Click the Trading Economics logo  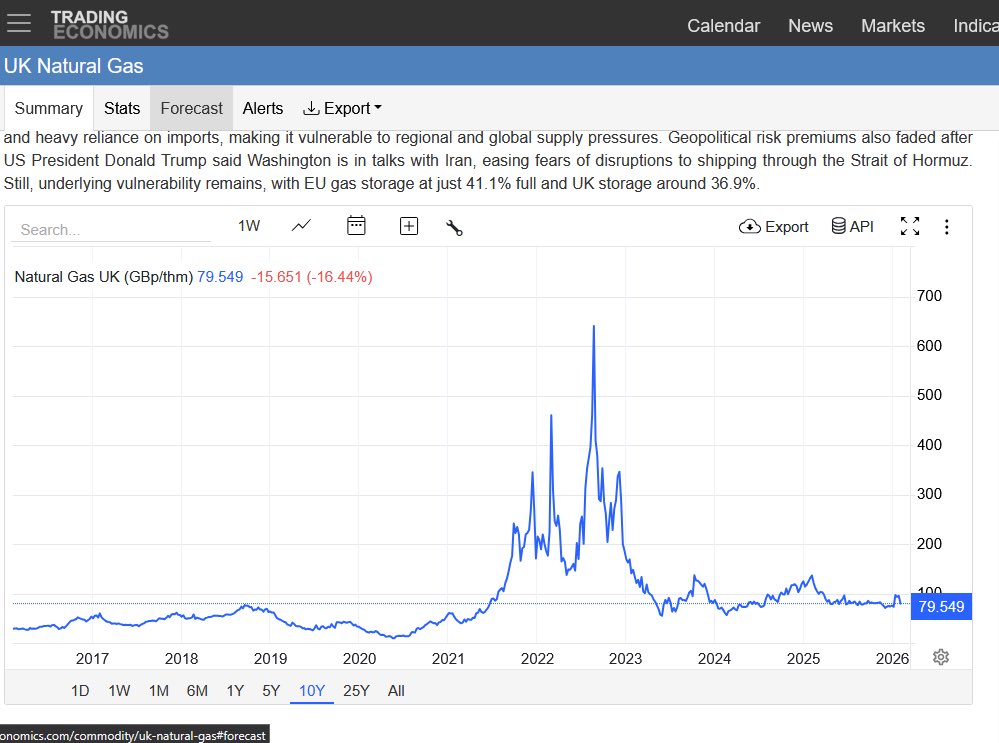(x=110, y=25)
